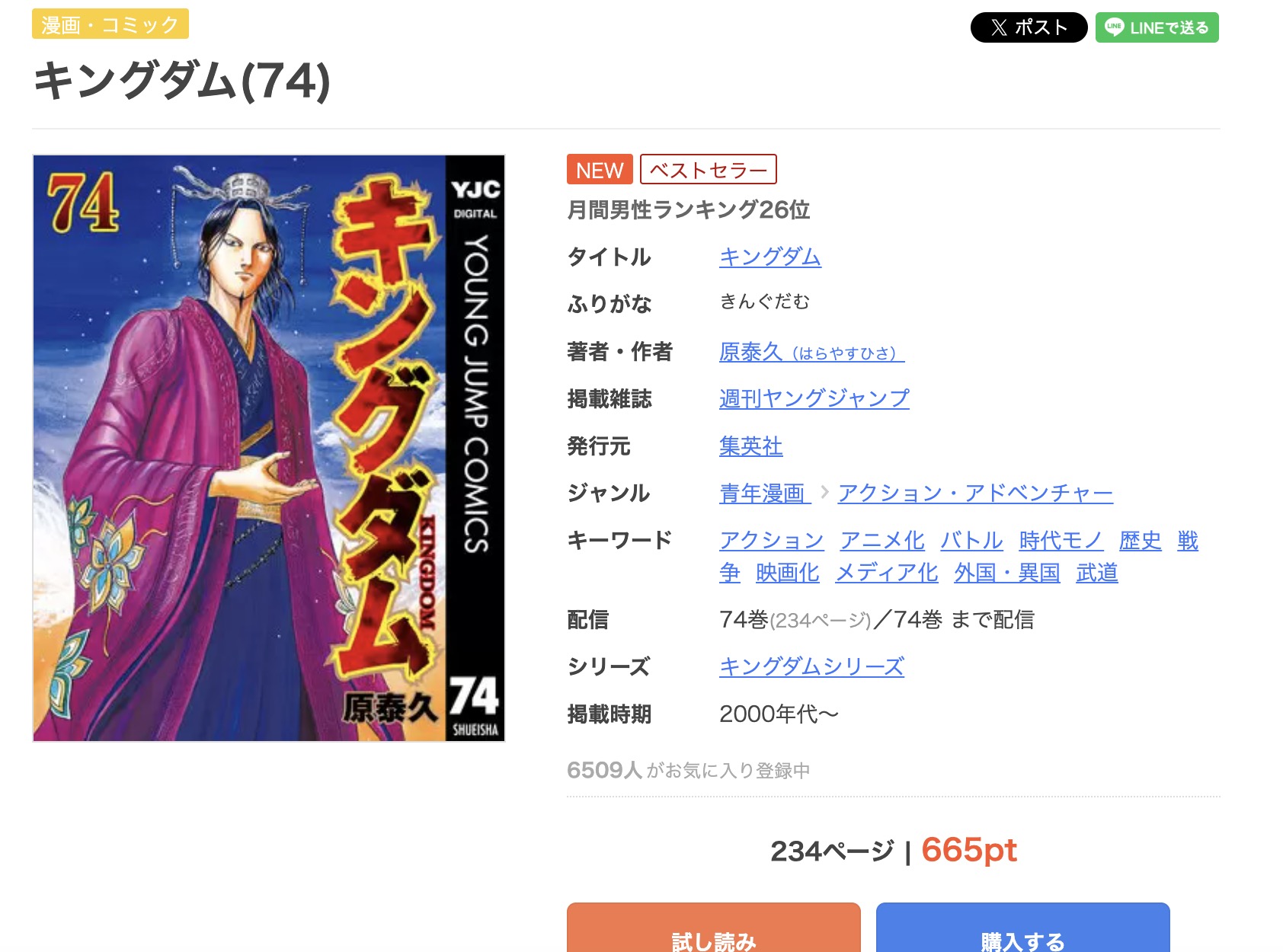Select the 青年漫画 genre link
1283x952 pixels.
click(x=762, y=493)
